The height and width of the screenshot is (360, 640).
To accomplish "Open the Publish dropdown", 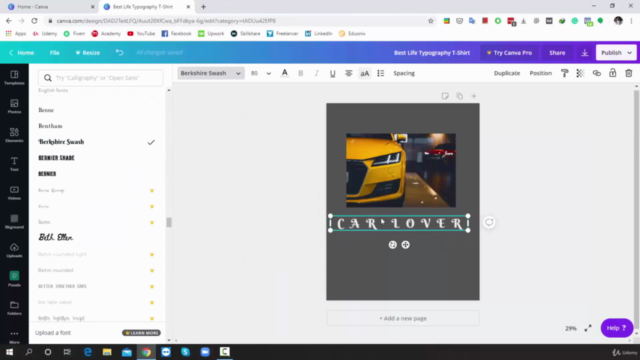I will click(616, 53).
